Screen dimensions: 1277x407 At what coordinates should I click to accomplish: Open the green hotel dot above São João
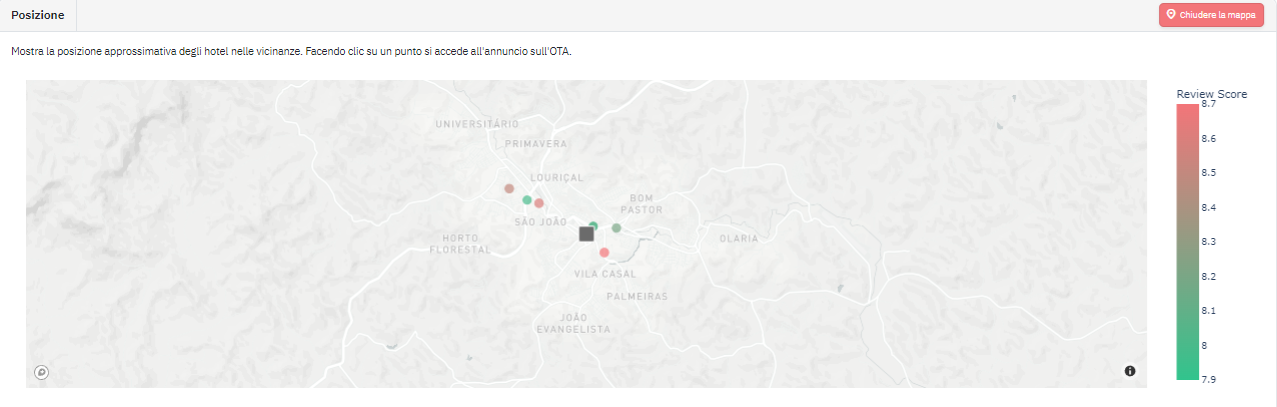[527, 200]
